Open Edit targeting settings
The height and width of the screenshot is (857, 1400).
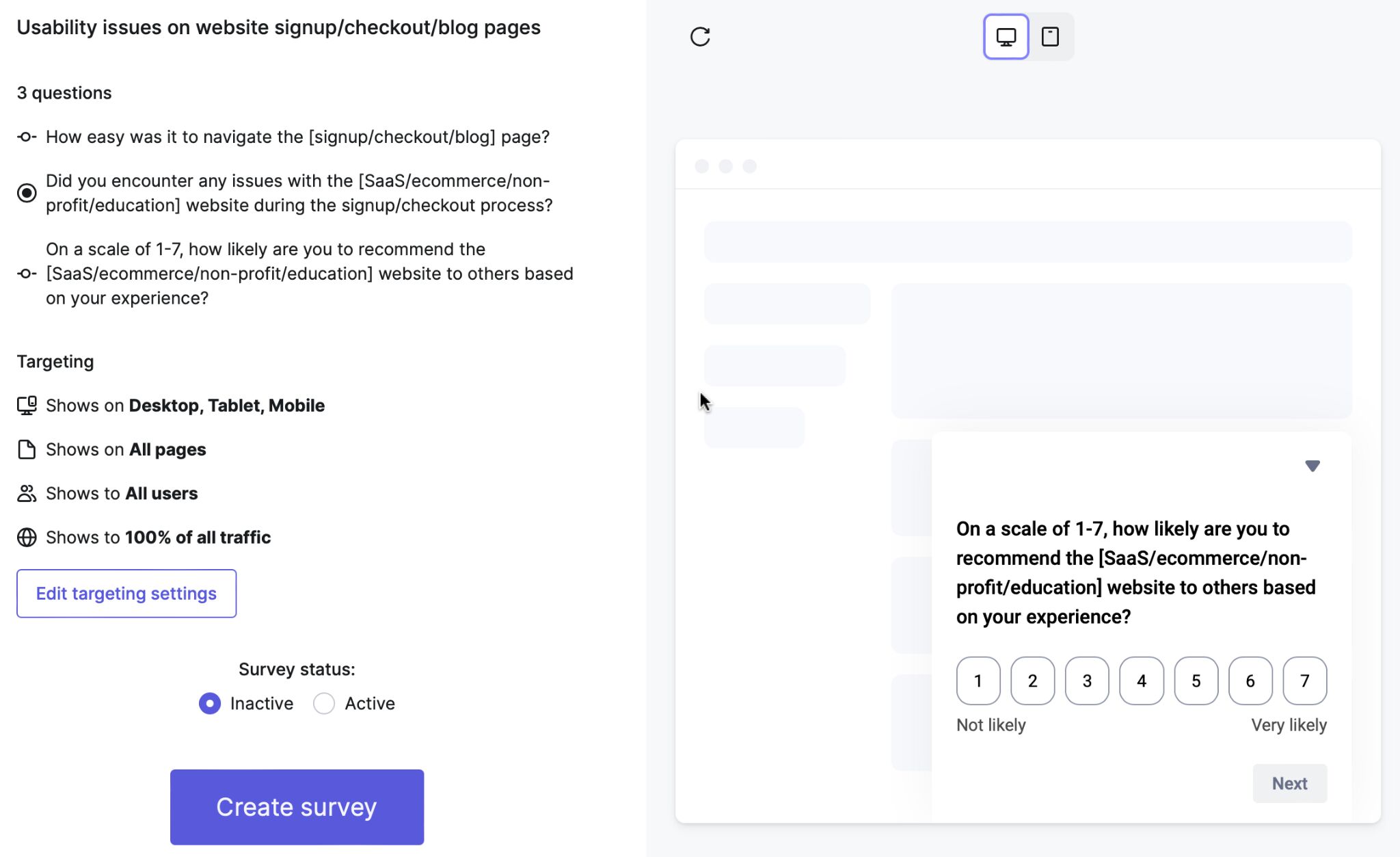126,593
